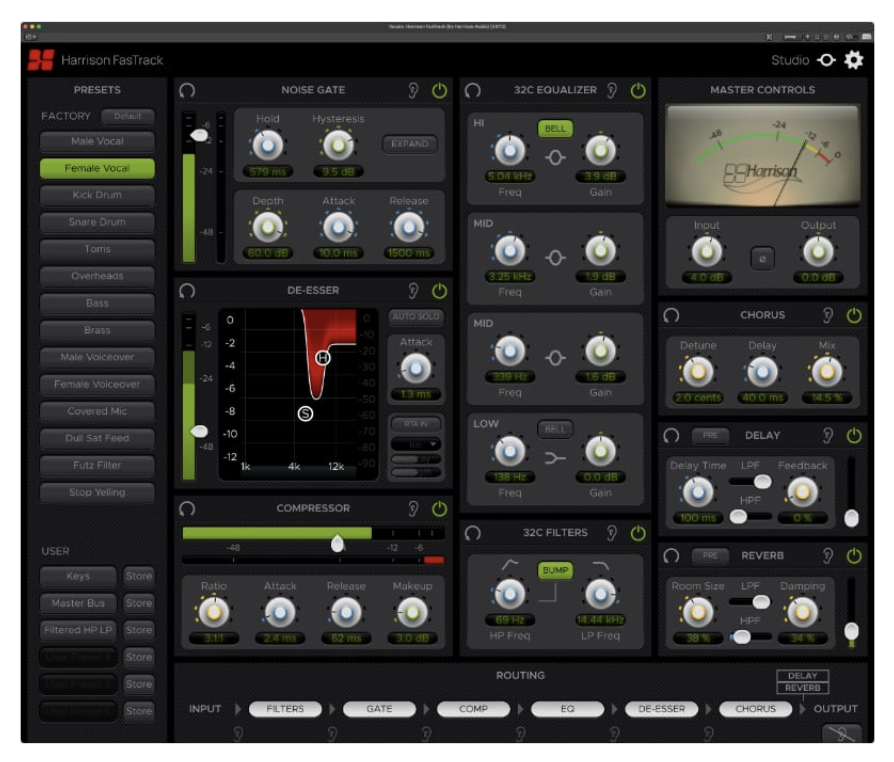Screen dimensions: 894x762
Task: Select the Female Vocal preset
Action: pos(97,168)
